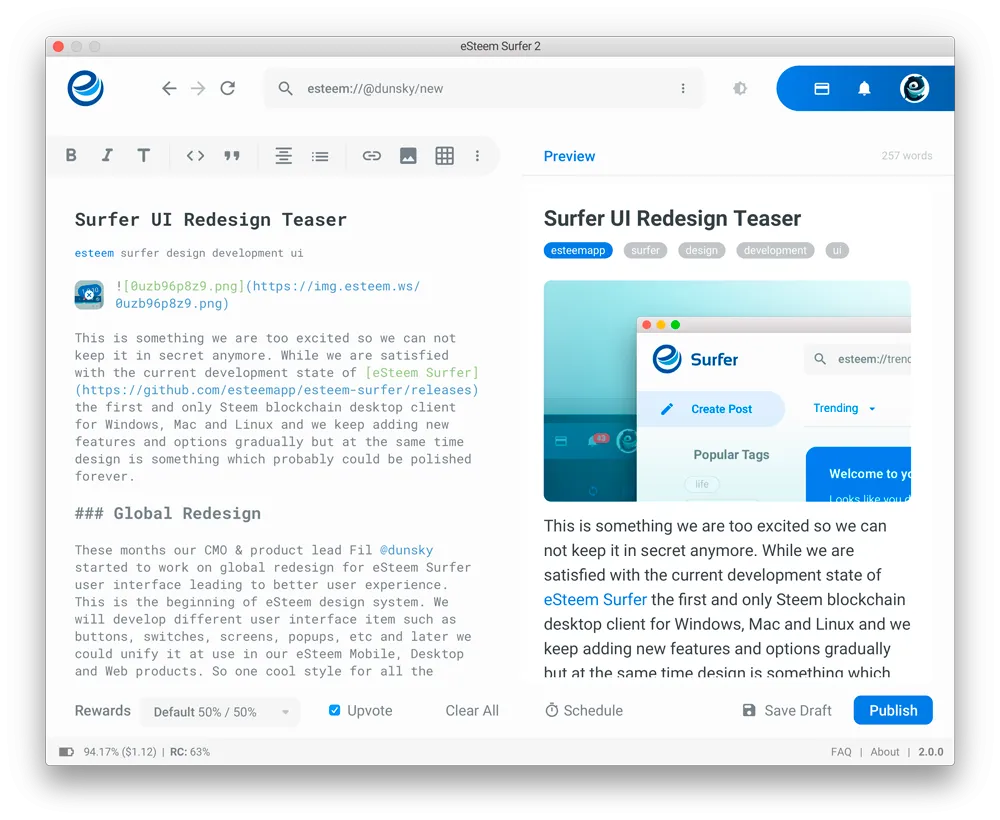Viewport: 1000px width, 820px height.
Task: Open the user avatar menu
Action: tap(914, 88)
